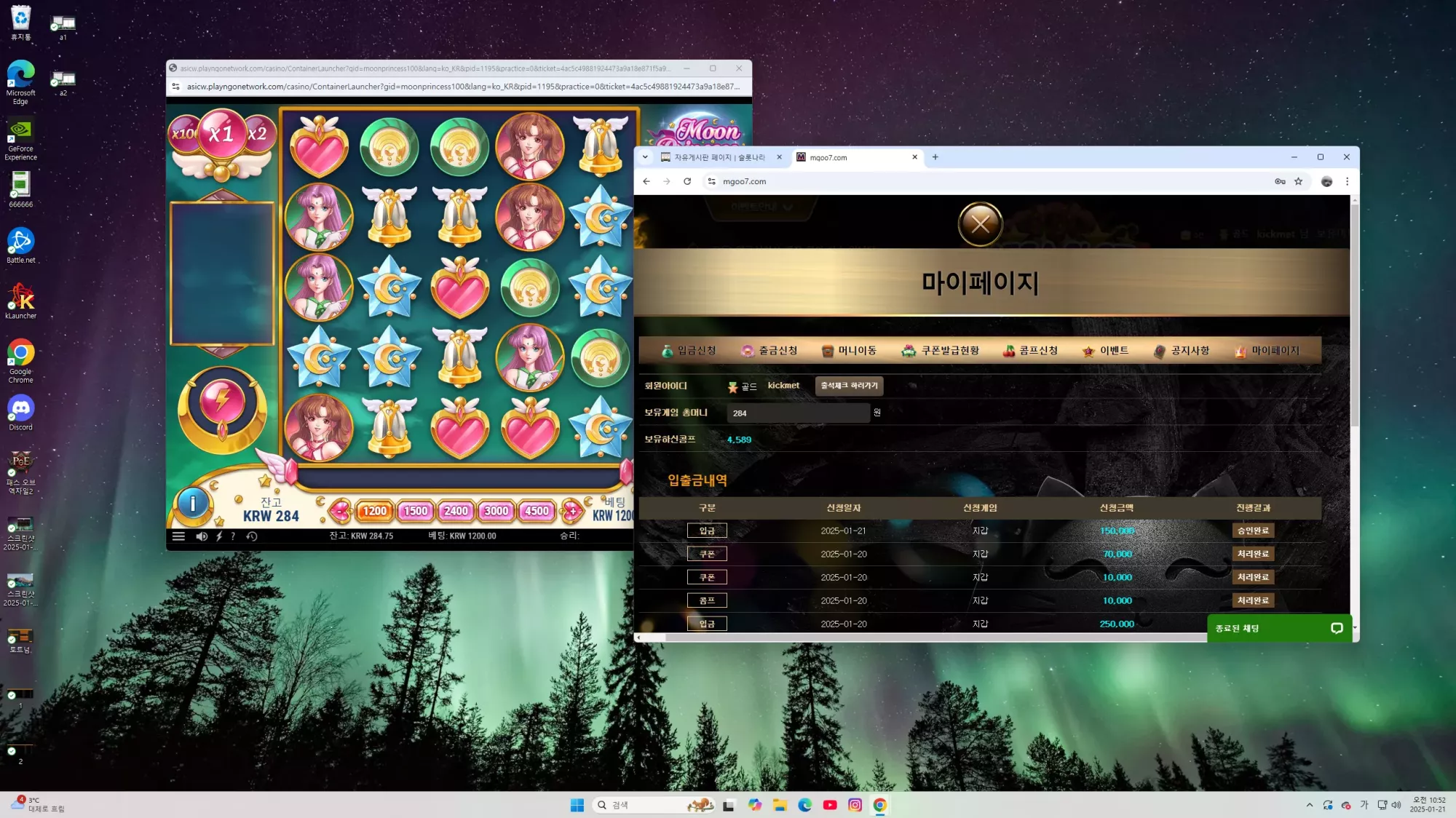The width and height of the screenshot is (1456, 818).
Task: Open the Windows Start menu
Action: click(x=577, y=805)
